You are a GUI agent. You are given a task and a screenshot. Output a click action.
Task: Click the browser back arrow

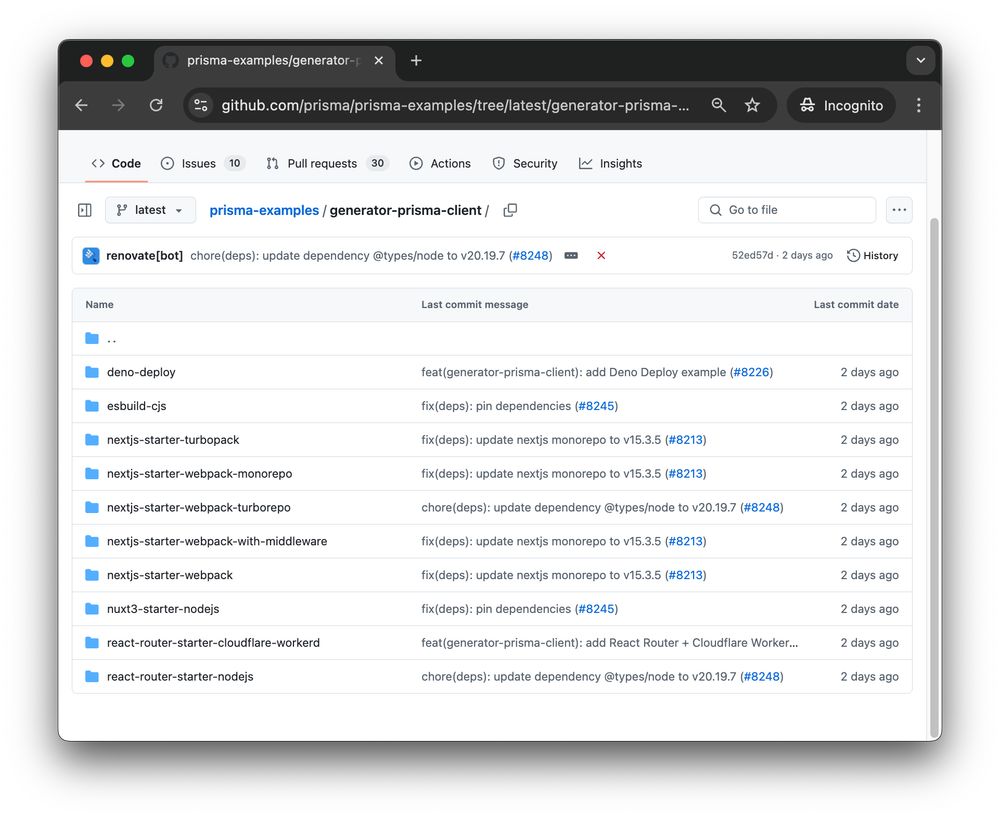click(x=82, y=105)
